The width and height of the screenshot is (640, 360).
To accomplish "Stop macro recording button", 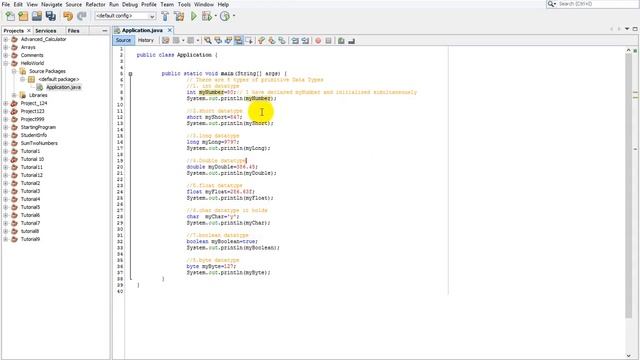I will point(328,40).
